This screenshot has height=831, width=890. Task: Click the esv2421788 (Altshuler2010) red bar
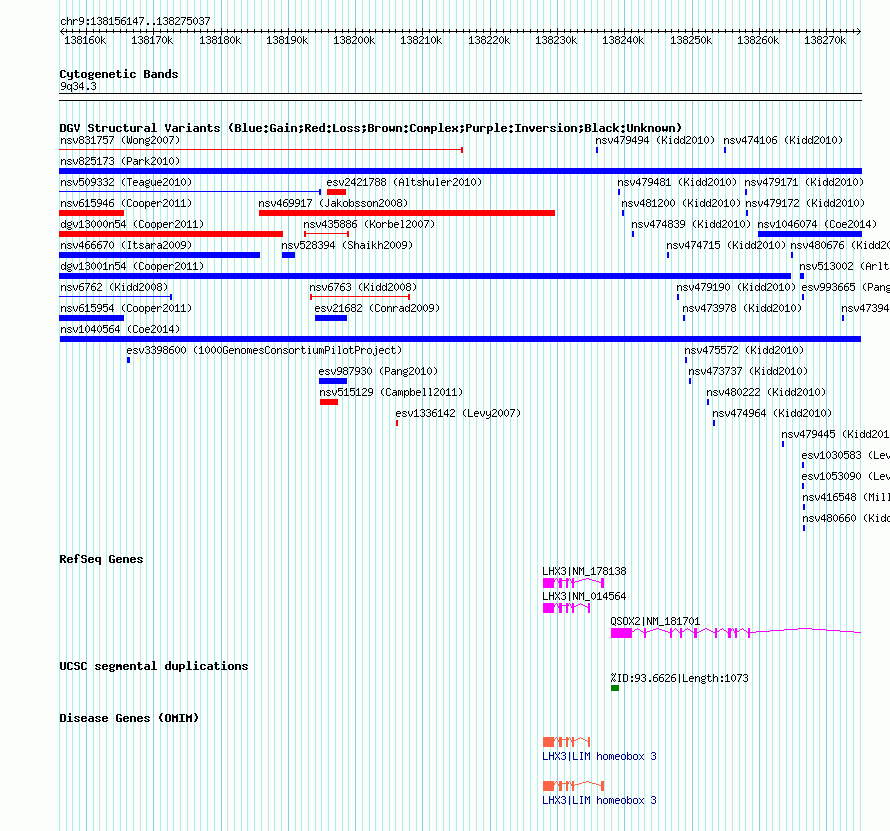tap(336, 192)
